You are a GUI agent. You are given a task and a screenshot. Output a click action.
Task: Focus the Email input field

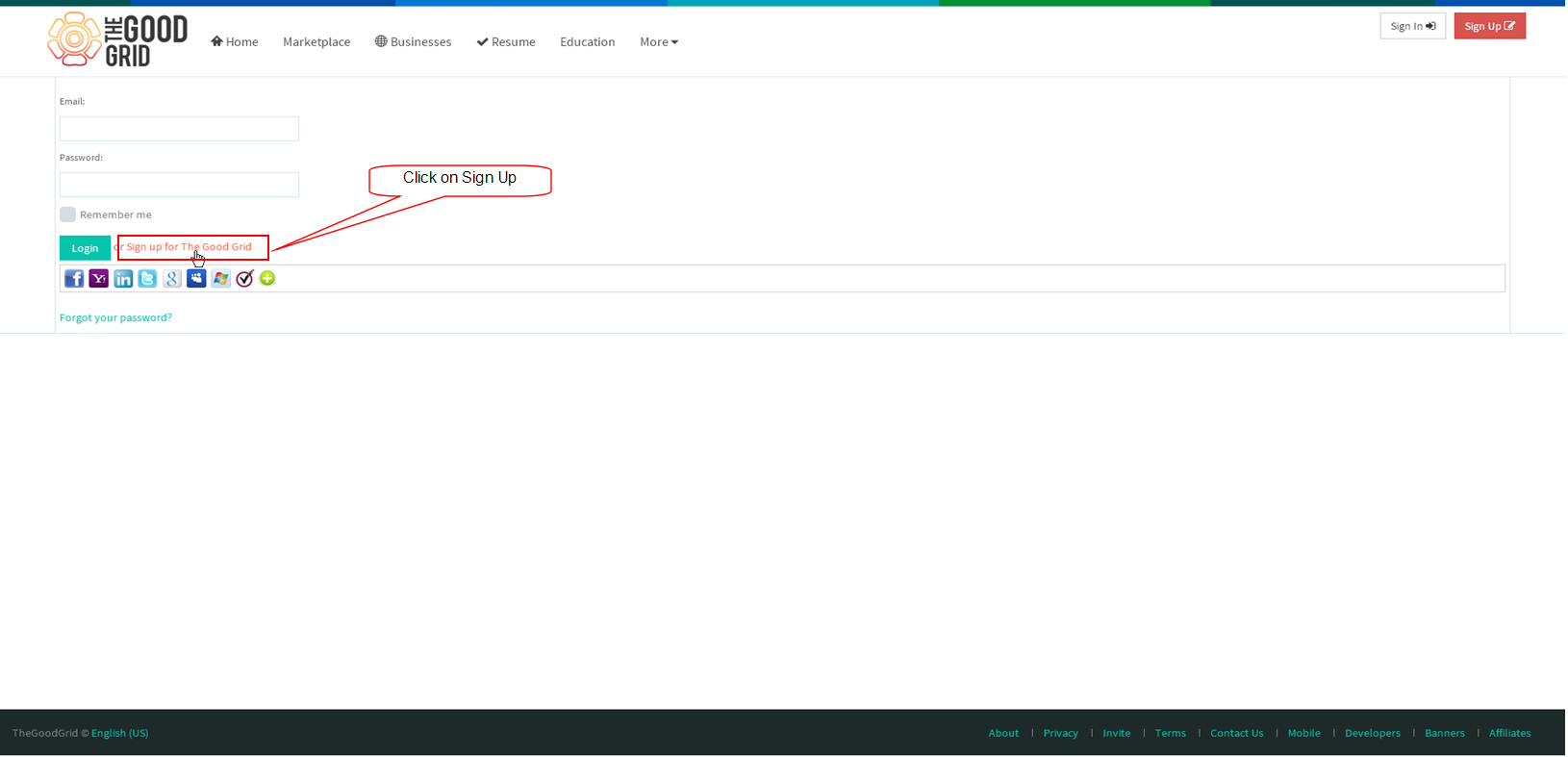pos(179,129)
